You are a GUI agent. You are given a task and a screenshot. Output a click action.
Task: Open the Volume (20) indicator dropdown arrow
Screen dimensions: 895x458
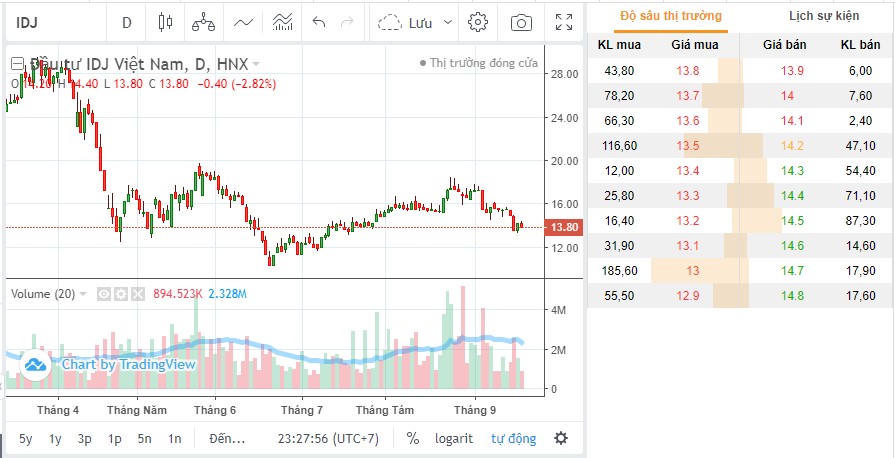pyautogui.click(x=83, y=294)
